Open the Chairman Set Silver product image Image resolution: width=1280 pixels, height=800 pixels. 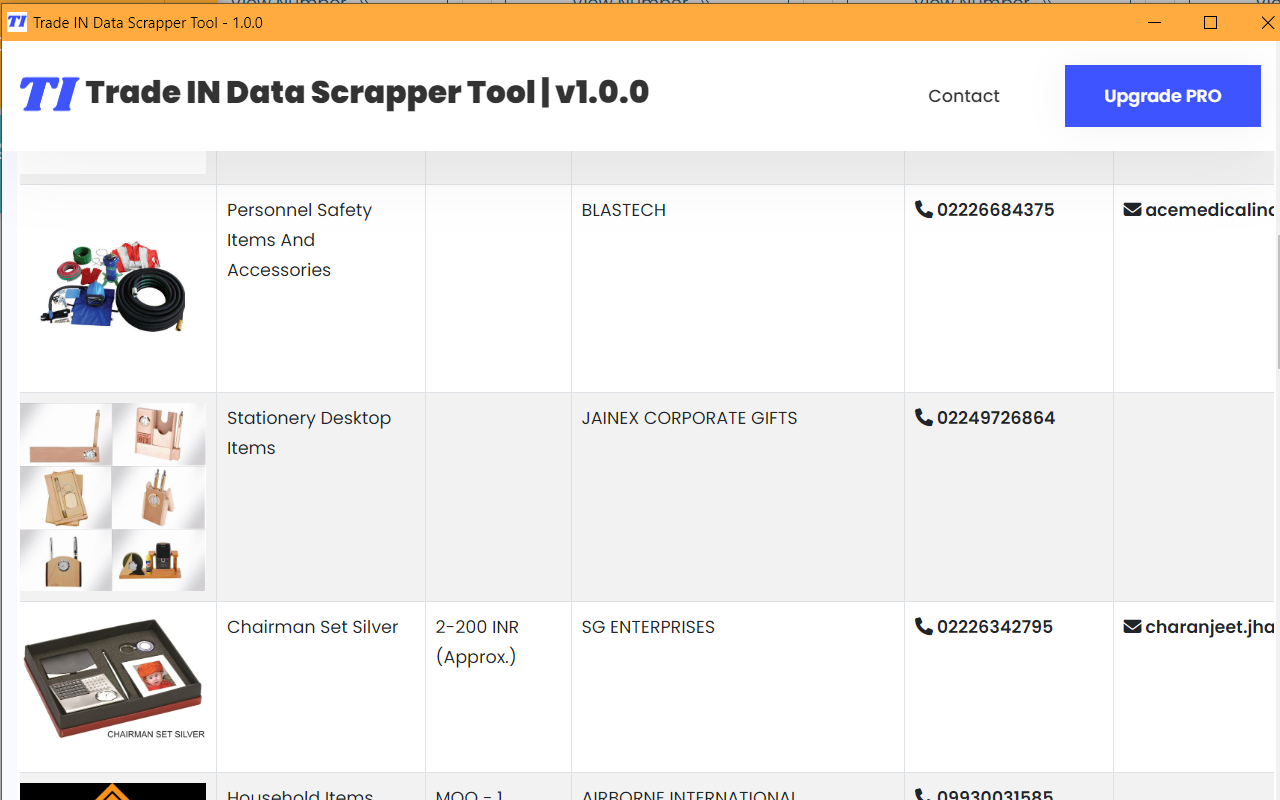point(113,678)
